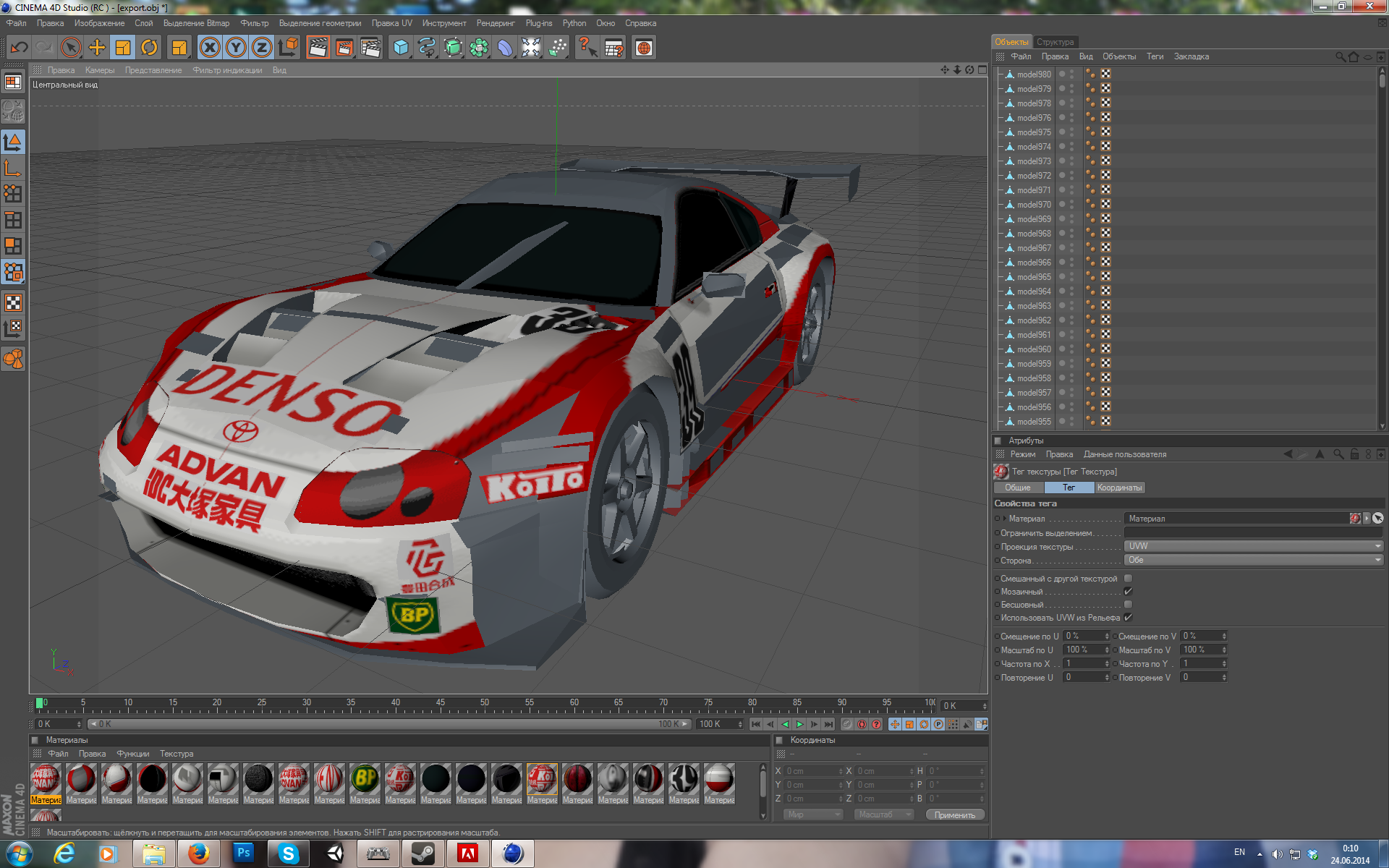Toggle the Мозаичный checkbox
The height and width of the screenshot is (868, 1389).
[x=1128, y=592]
